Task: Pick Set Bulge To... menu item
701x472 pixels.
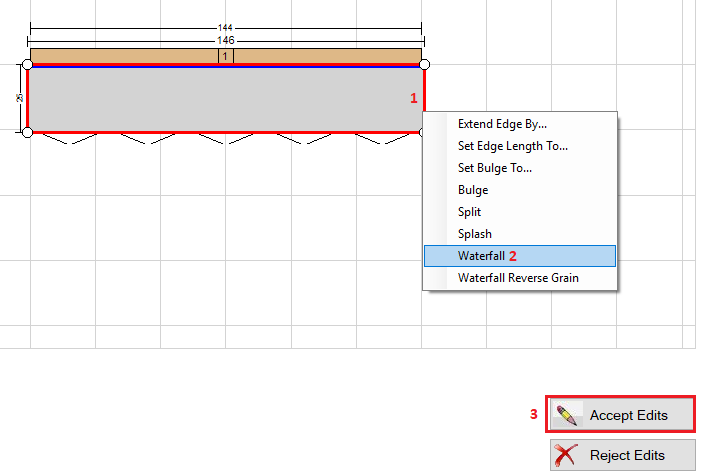Action: (494, 168)
